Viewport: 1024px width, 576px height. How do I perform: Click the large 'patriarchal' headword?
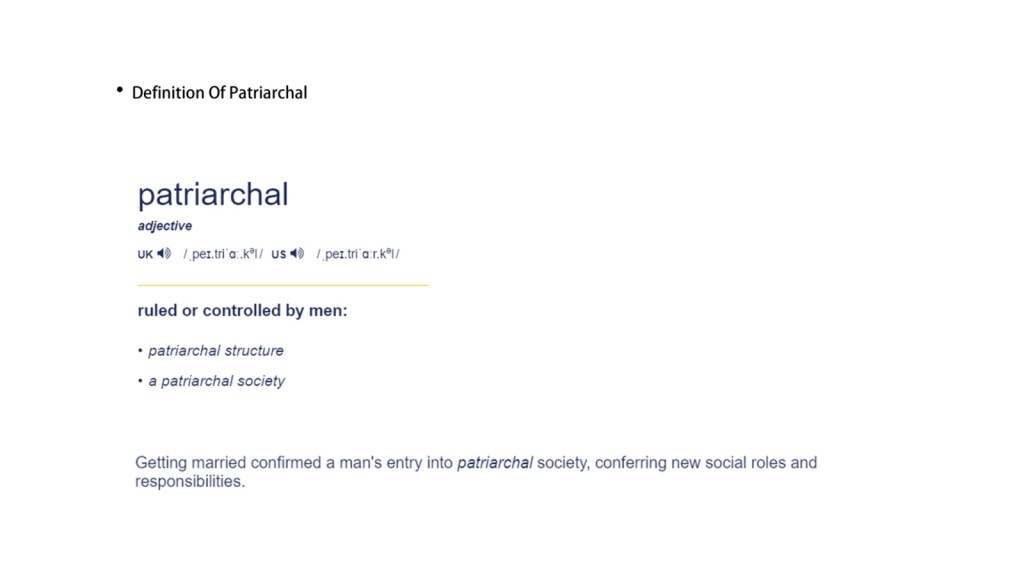click(213, 194)
